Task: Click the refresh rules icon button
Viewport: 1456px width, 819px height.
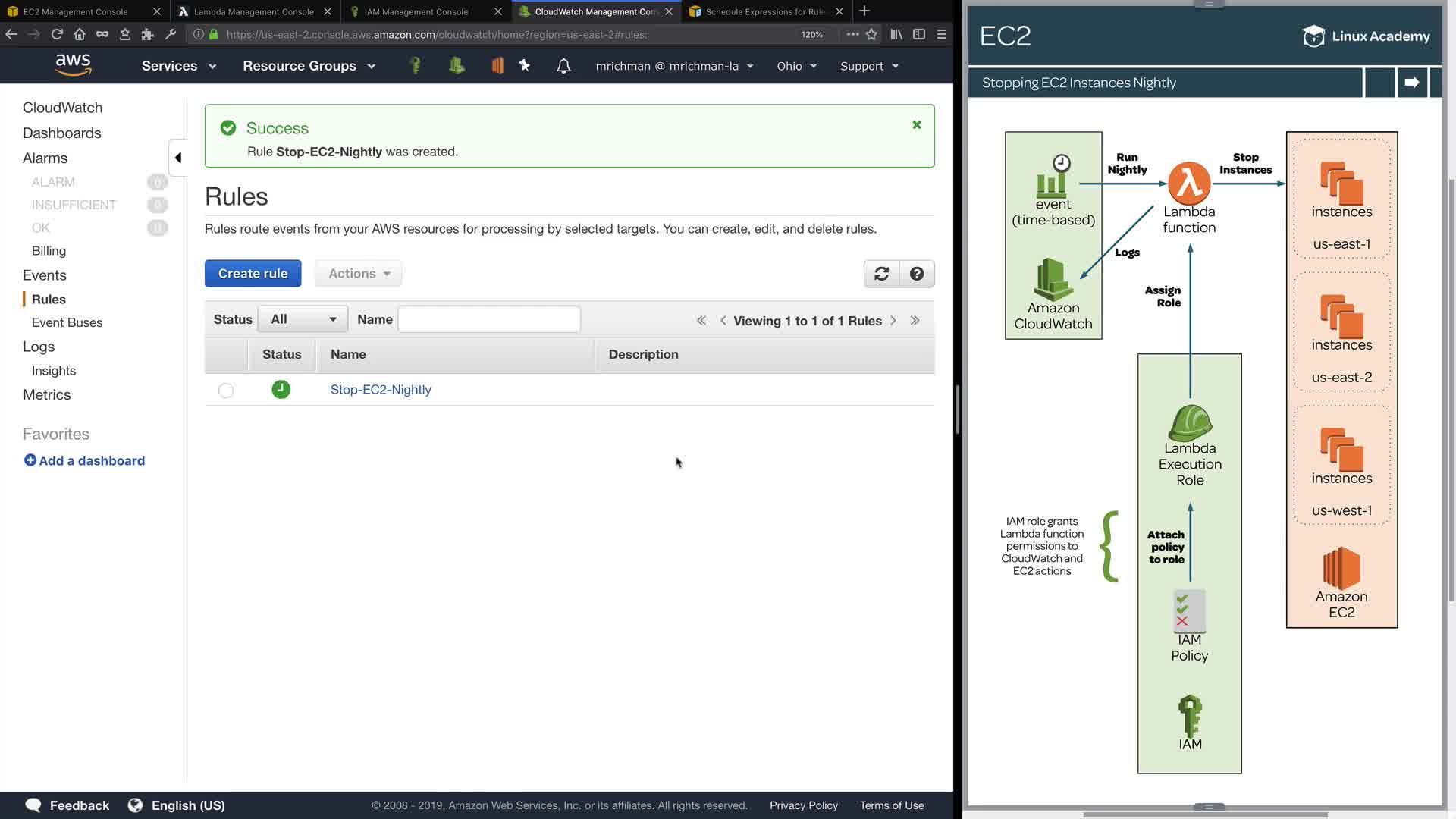Action: point(881,274)
